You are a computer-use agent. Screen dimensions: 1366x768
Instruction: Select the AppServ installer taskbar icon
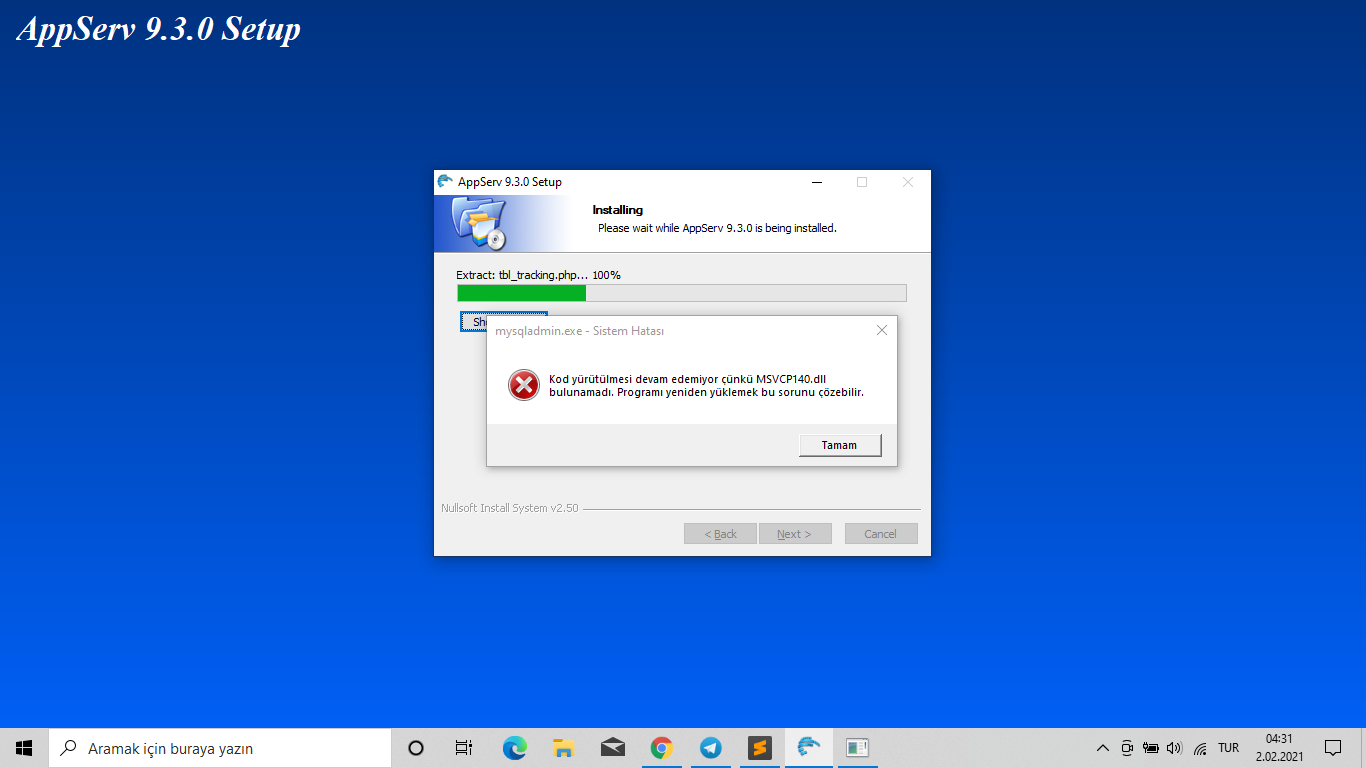click(x=808, y=748)
